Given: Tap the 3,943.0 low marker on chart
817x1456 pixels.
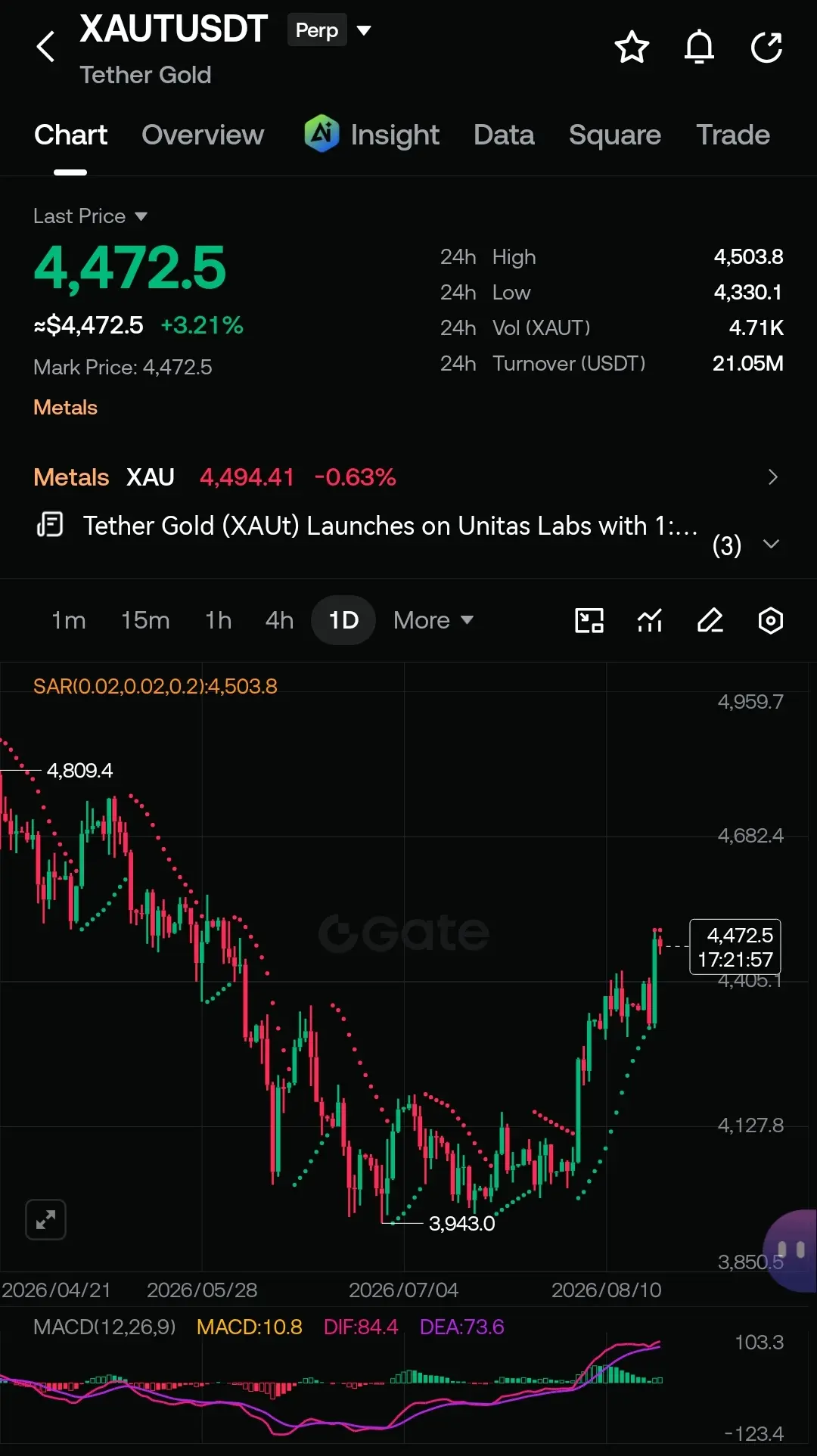Looking at the screenshot, I should pos(461,1223).
